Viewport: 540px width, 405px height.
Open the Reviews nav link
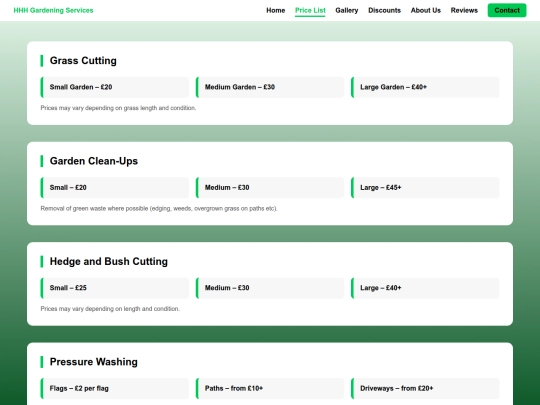[x=464, y=10]
